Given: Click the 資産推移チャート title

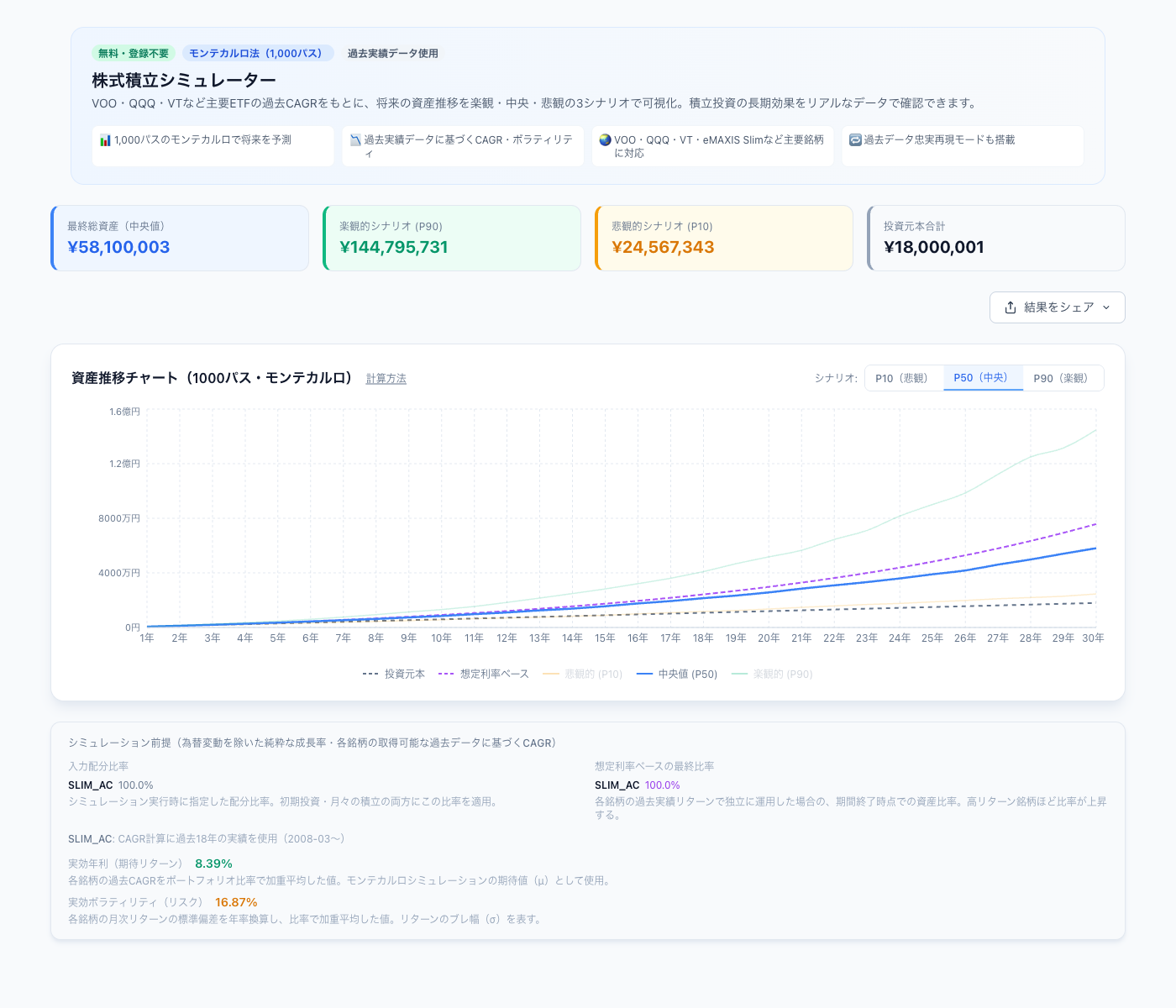Looking at the screenshot, I should pyautogui.click(x=213, y=378).
